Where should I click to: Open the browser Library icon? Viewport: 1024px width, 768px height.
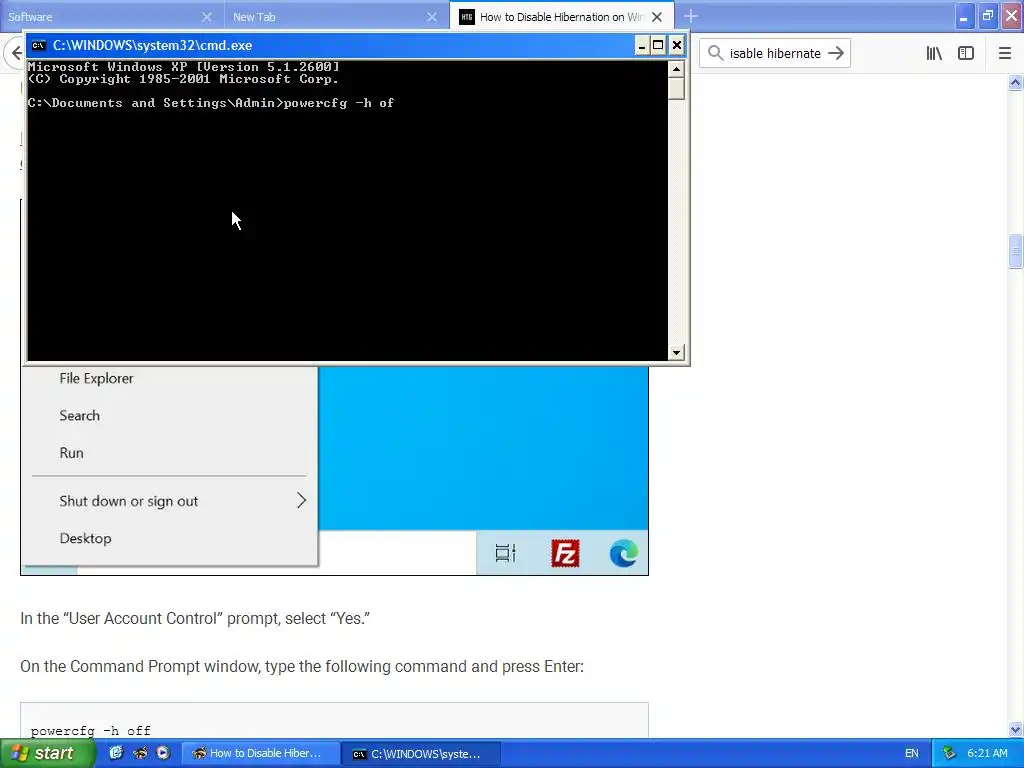[x=934, y=53]
